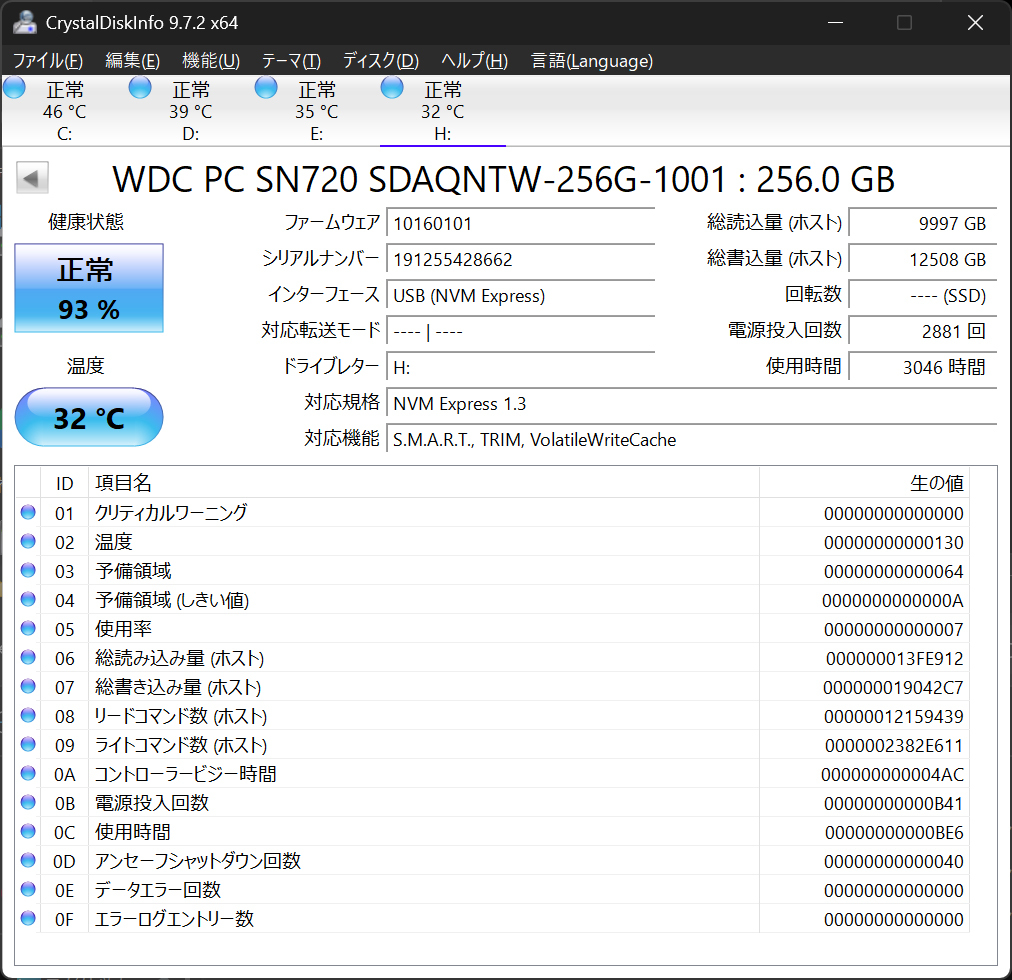Click the CrystalDiskInfo application icon in the title bar

(x=24, y=21)
